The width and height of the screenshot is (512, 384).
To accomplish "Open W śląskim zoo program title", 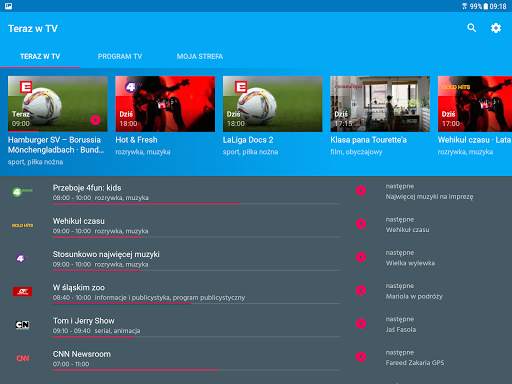I will [x=79, y=287].
